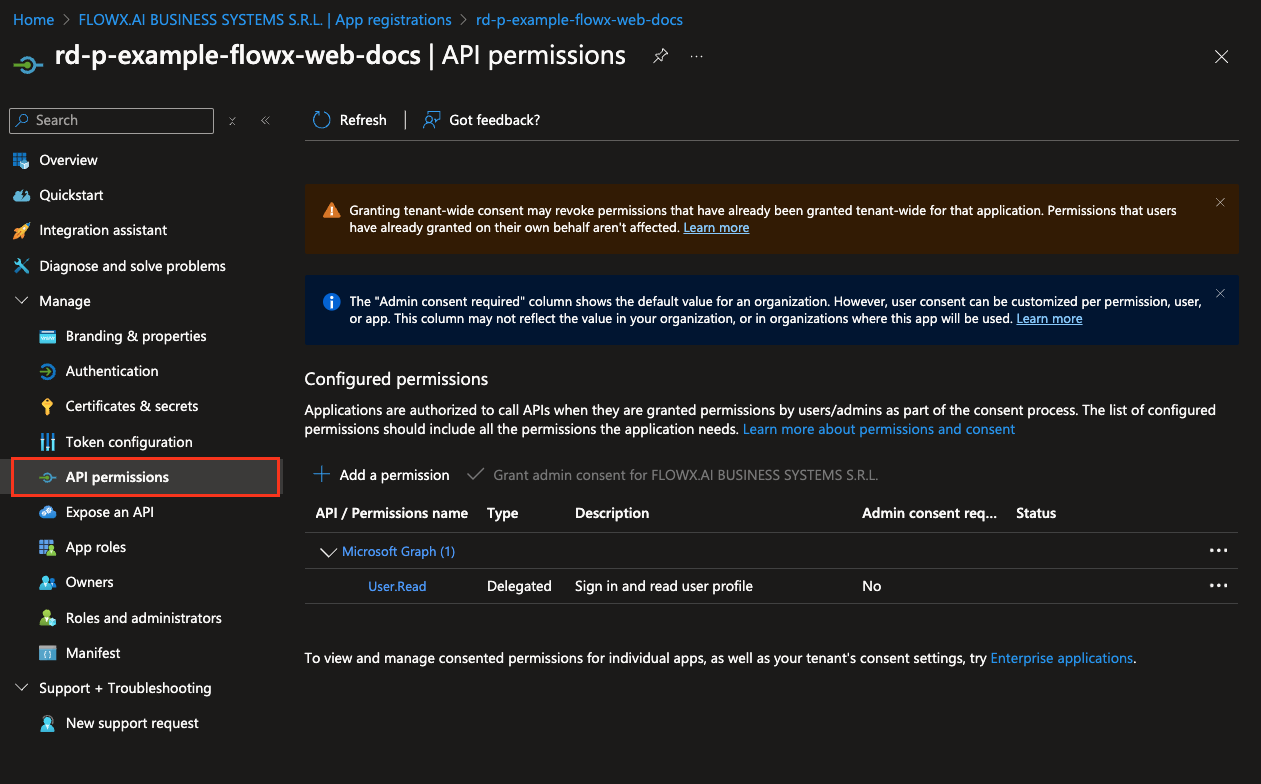Open the User.Read row ellipsis menu
1261x784 pixels.
[x=1218, y=586]
